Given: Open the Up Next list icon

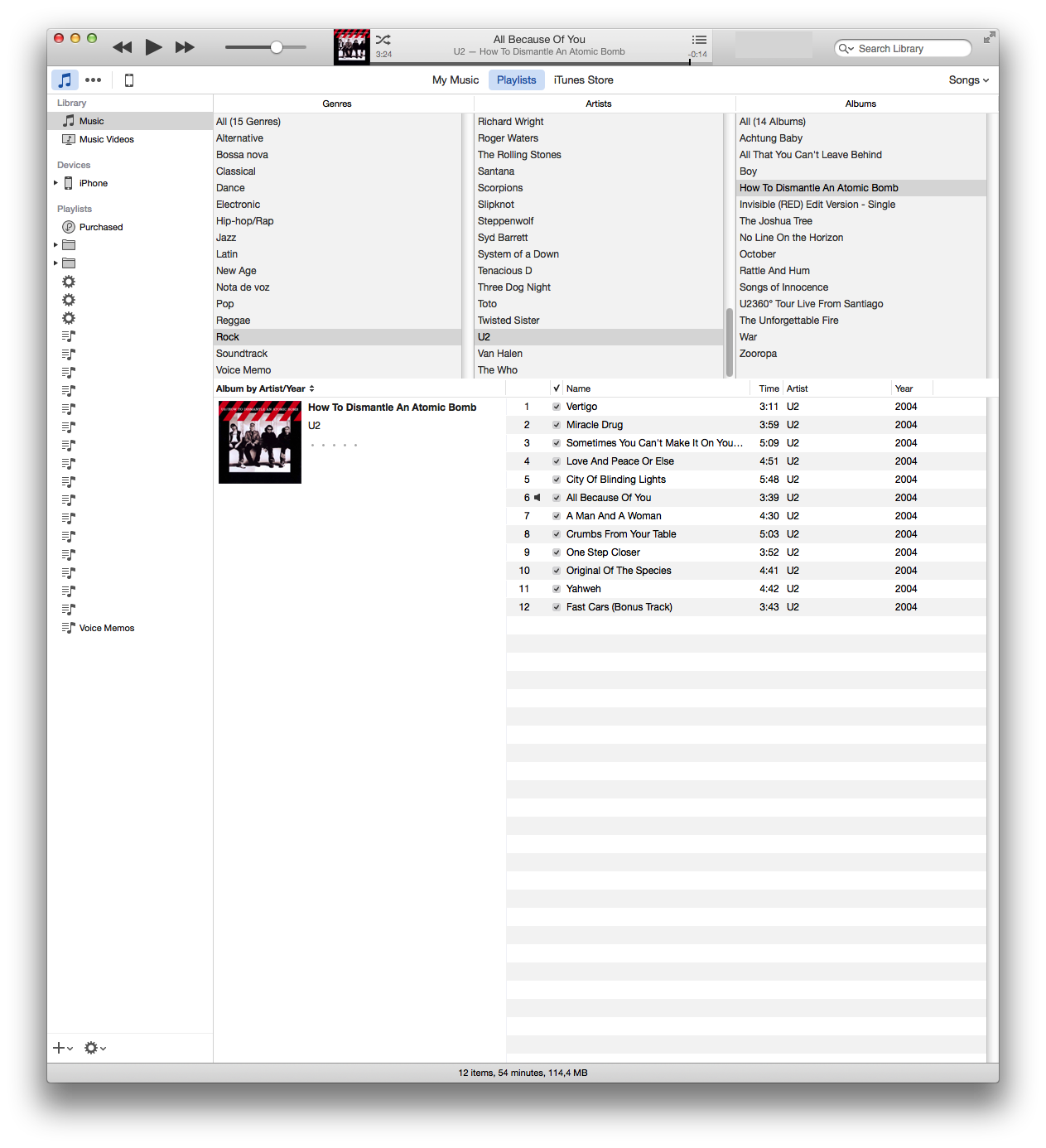Looking at the screenshot, I should pyautogui.click(x=699, y=40).
